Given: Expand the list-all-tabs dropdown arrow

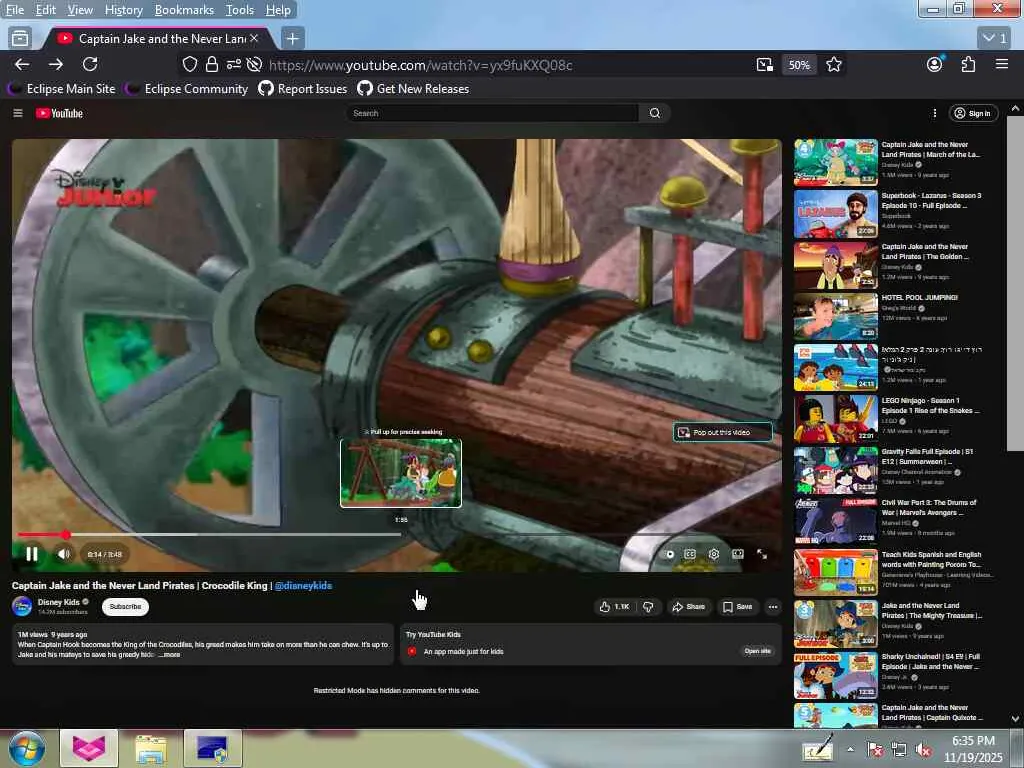Looking at the screenshot, I should click(995, 39).
